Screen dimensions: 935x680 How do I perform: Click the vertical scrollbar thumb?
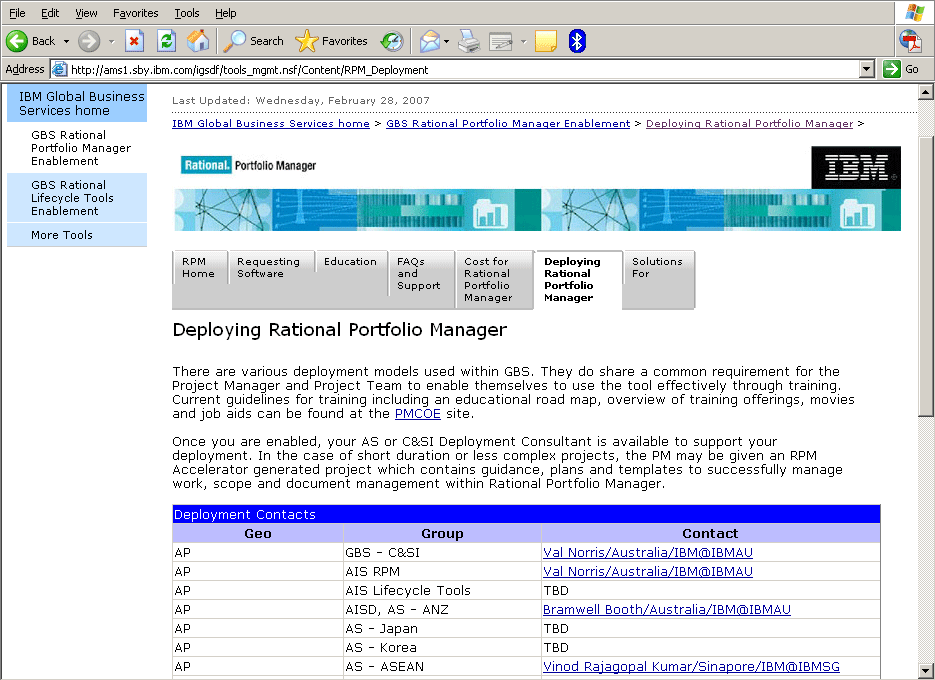tap(925, 276)
